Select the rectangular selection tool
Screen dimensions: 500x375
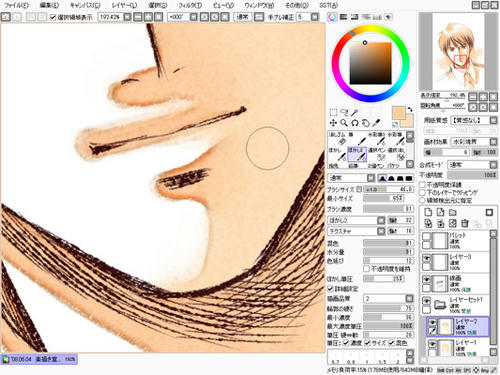click(x=333, y=112)
